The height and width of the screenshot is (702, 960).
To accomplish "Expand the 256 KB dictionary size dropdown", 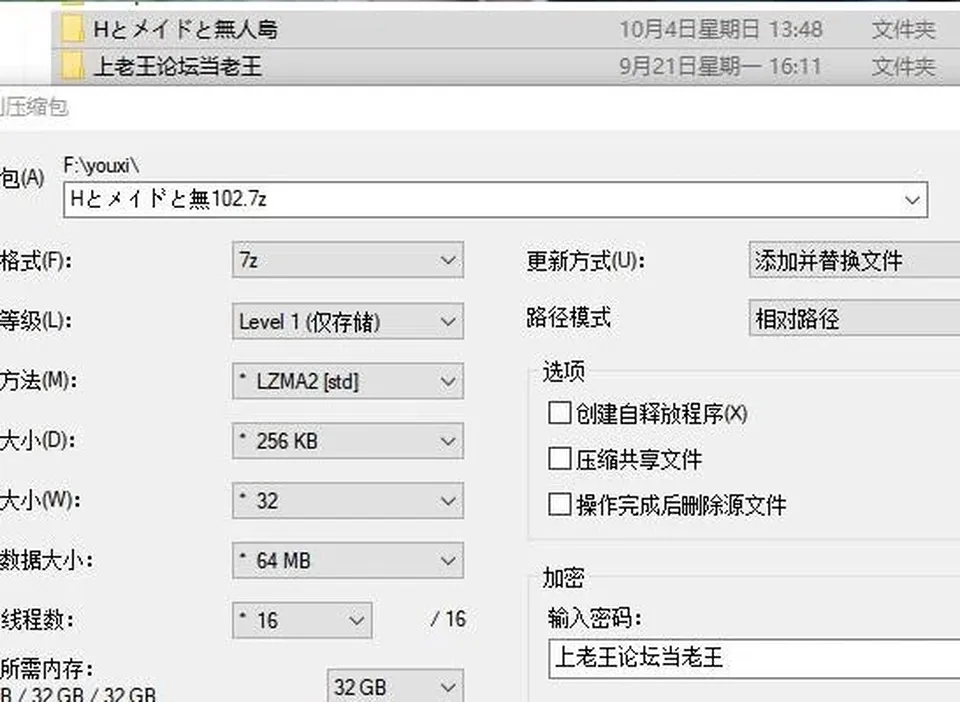I will point(348,441).
